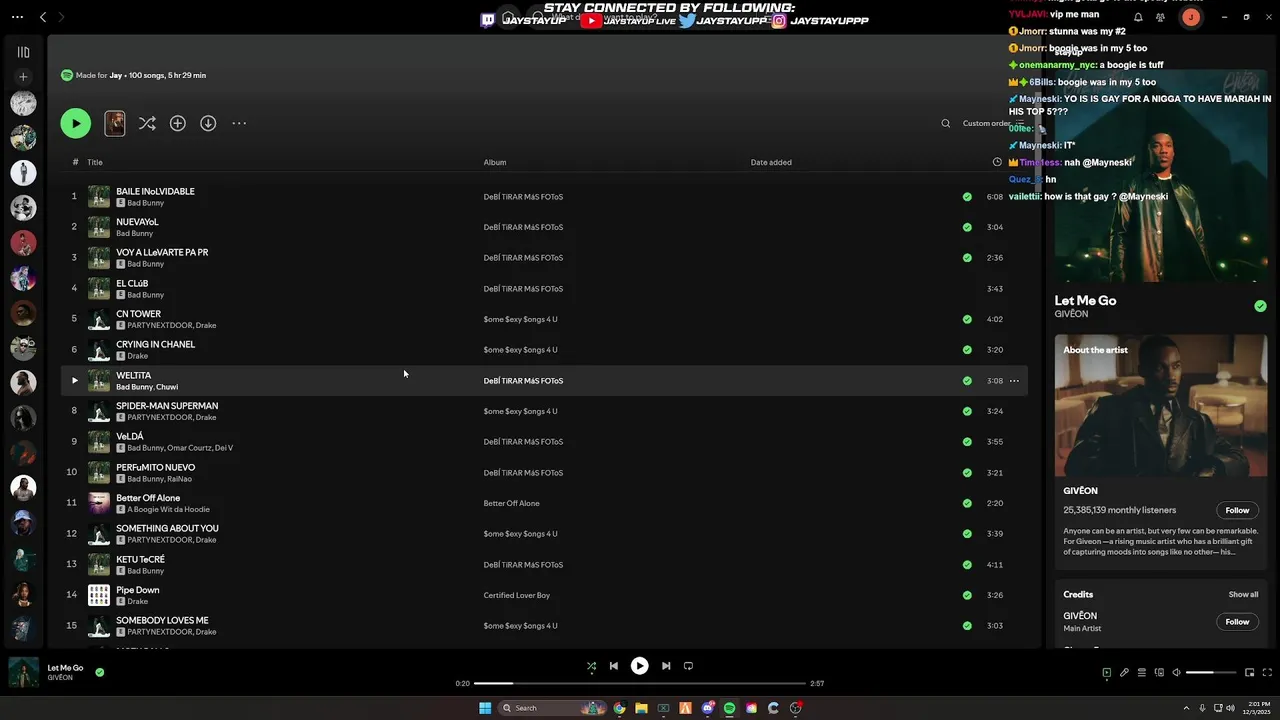1280x720 pixels.
Task: Play WELTiTA using the row play icon
Action: tap(74, 381)
